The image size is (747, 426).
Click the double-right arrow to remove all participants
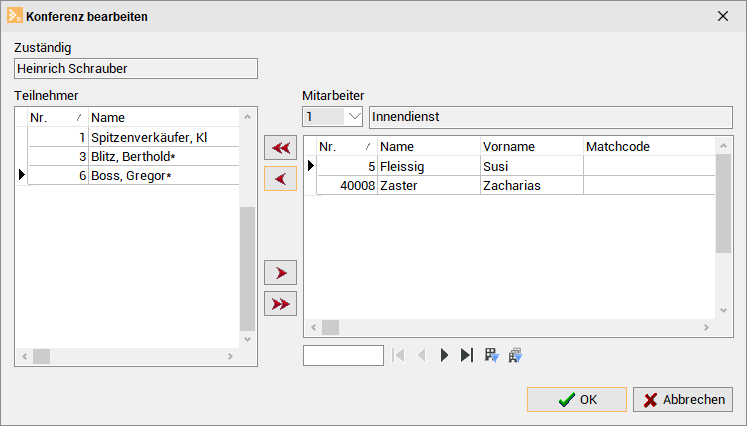[x=281, y=304]
